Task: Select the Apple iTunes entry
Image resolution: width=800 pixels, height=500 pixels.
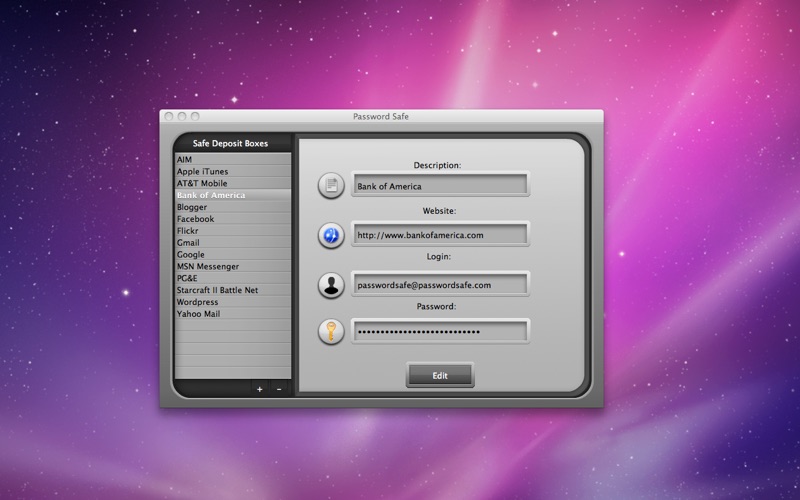Action: 232,172
